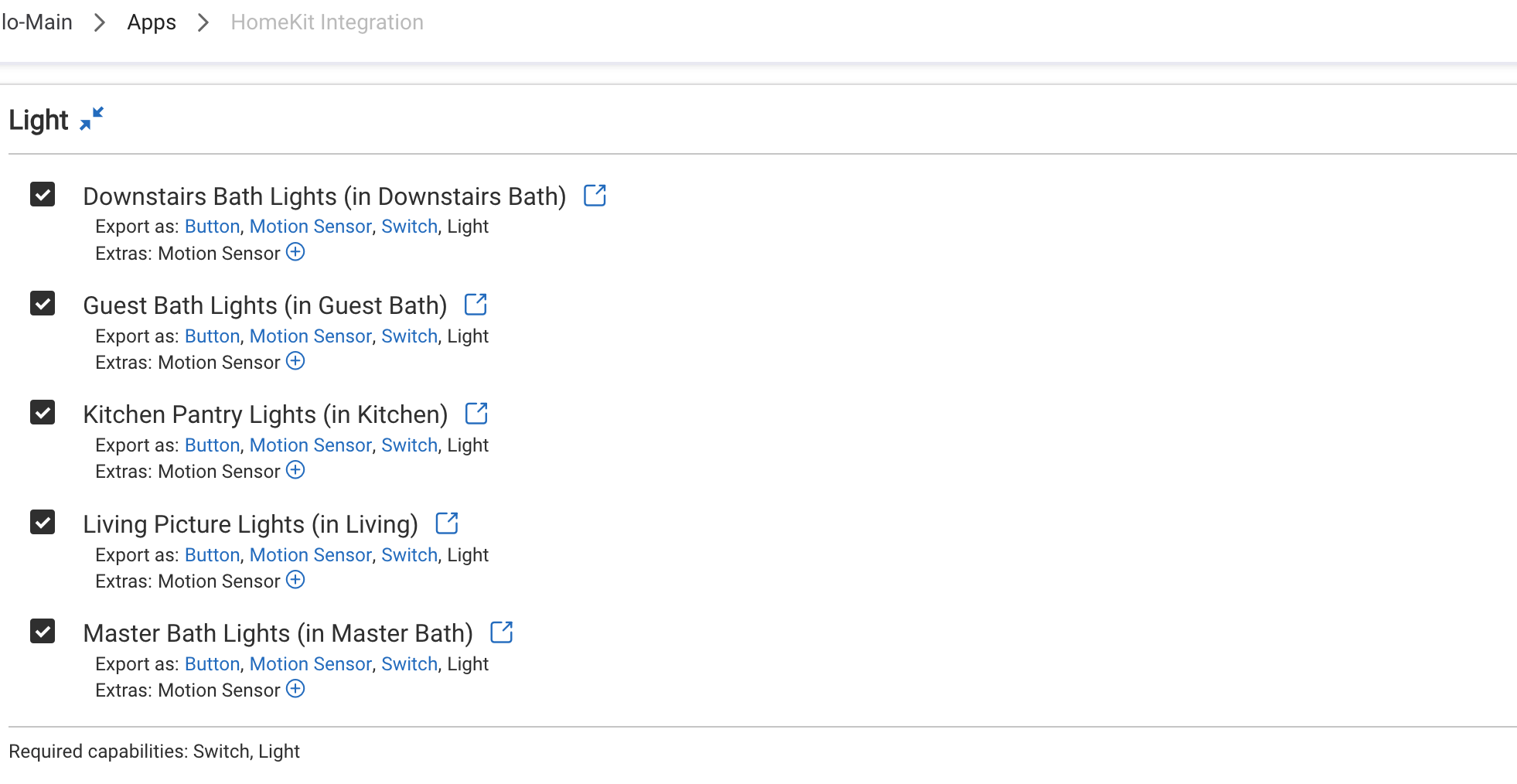Open Downstairs Bath Lights device page icon
This screenshot has height=784, width=1517.
pyautogui.click(x=595, y=196)
